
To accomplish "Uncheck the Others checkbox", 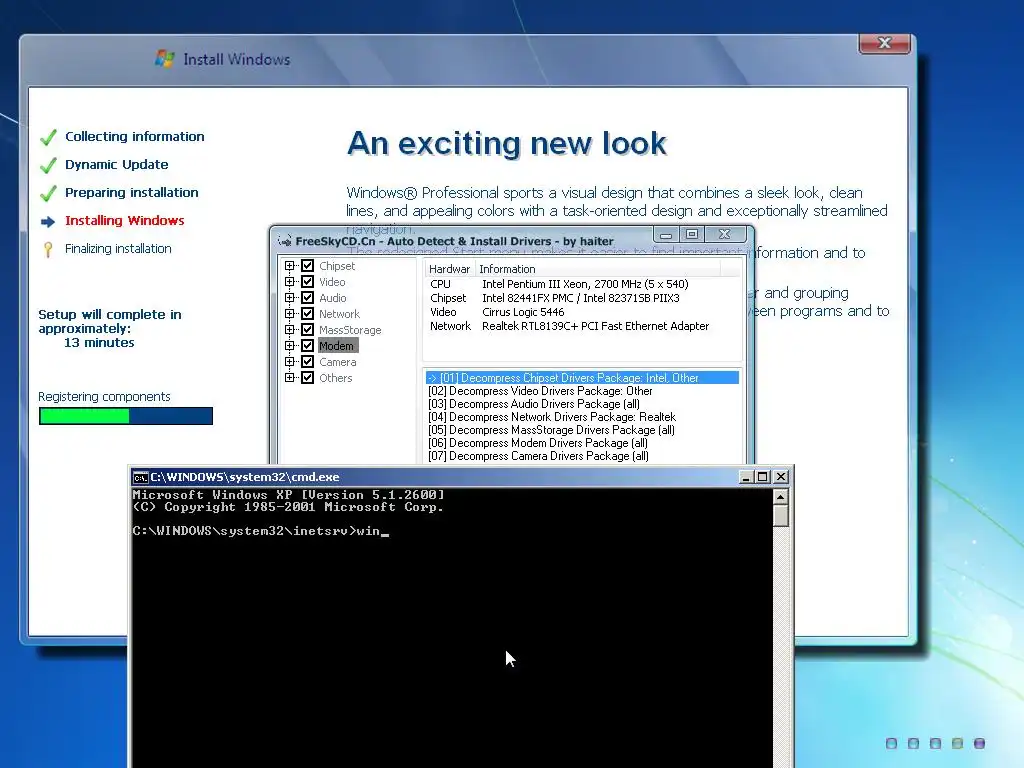I will [308, 377].
